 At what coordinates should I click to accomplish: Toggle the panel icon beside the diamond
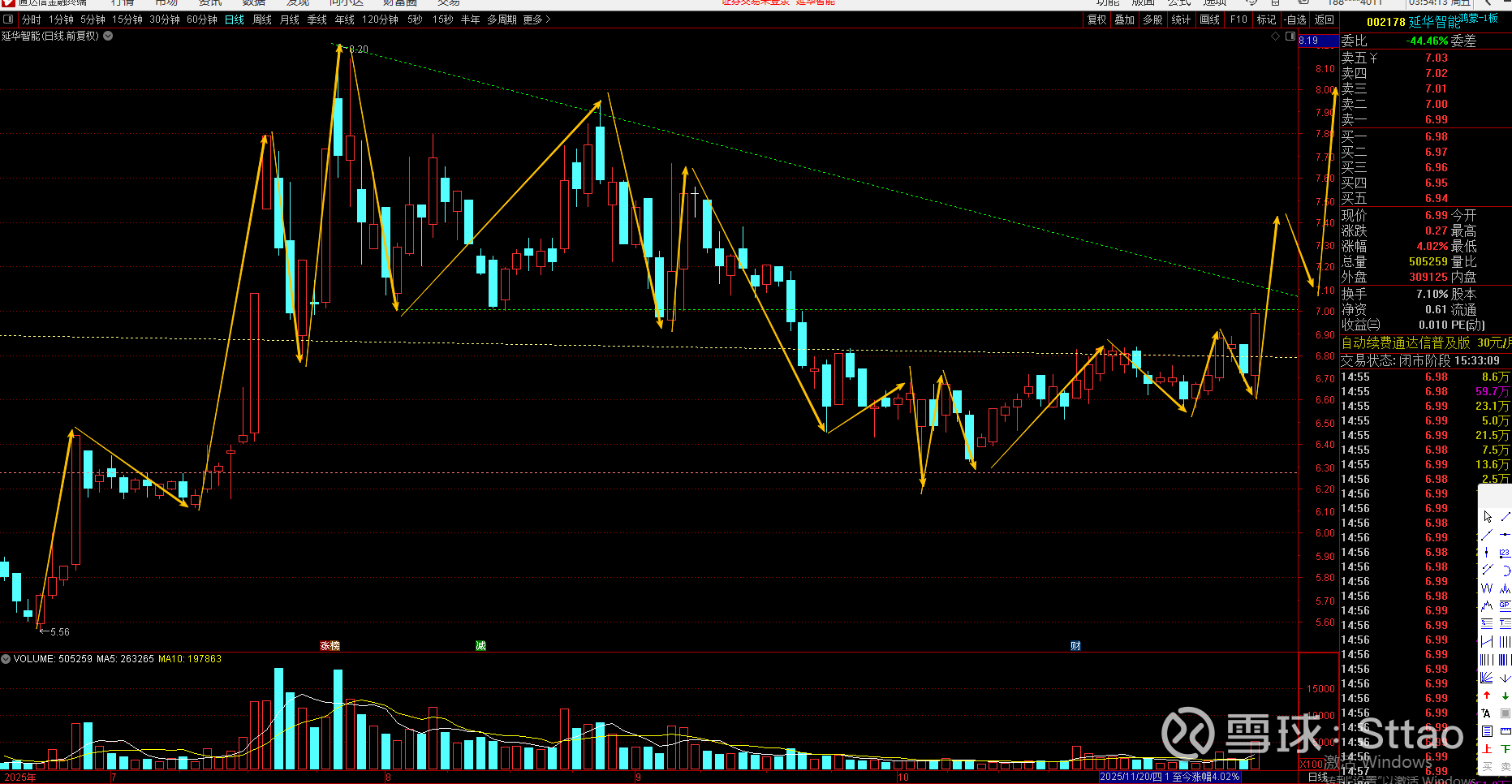point(1290,37)
